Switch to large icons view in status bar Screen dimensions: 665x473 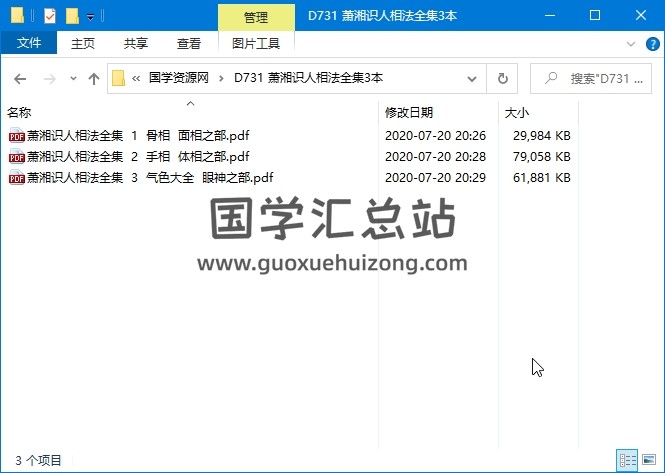pyautogui.click(x=649, y=460)
